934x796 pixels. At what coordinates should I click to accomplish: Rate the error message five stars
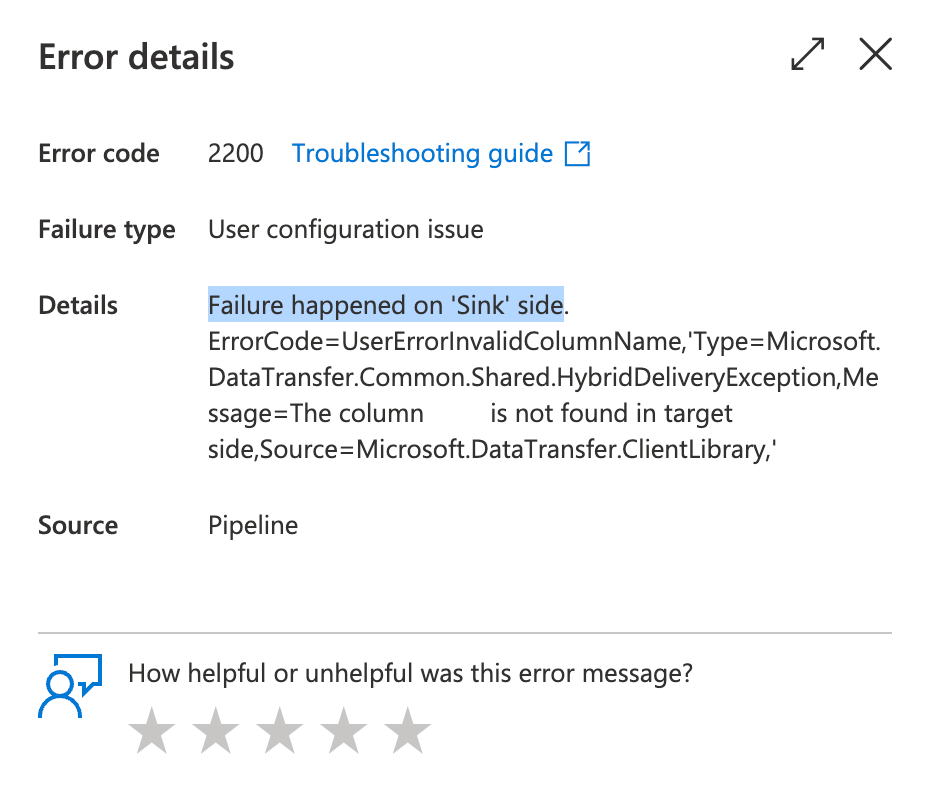(x=407, y=730)
